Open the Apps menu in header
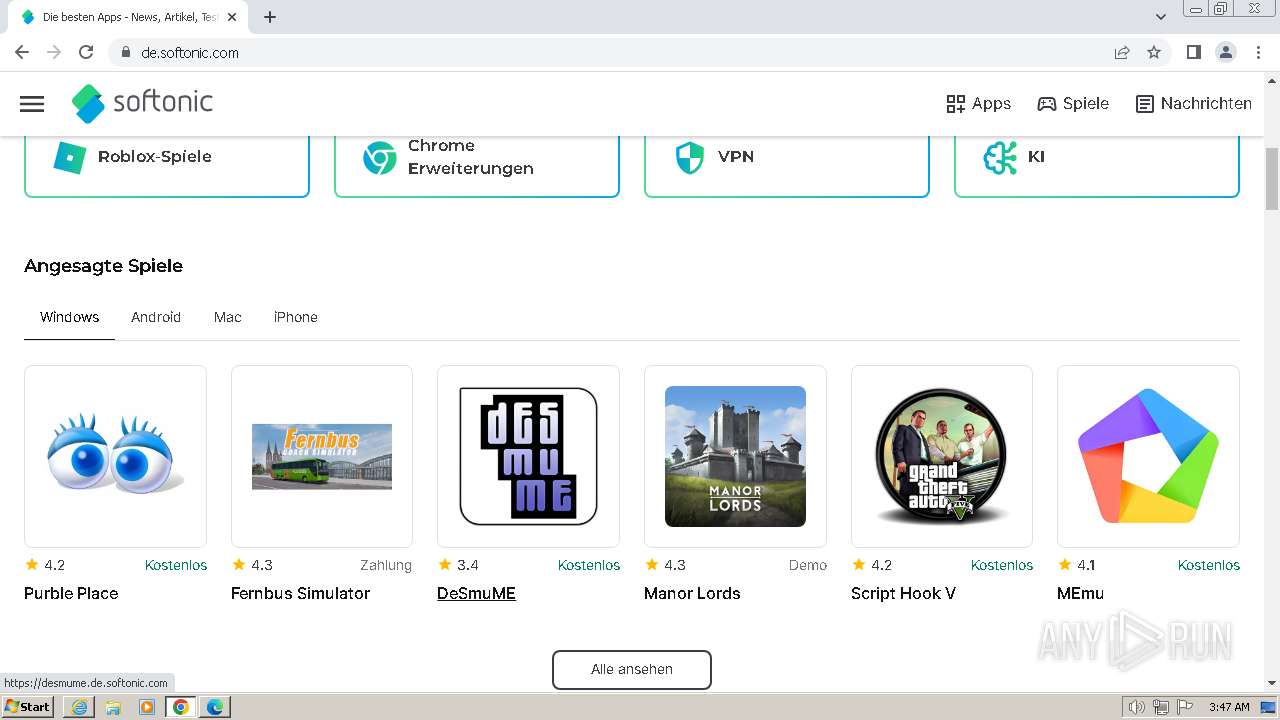The width and height of the screenshot is (1280, 720). pos(978,104)
